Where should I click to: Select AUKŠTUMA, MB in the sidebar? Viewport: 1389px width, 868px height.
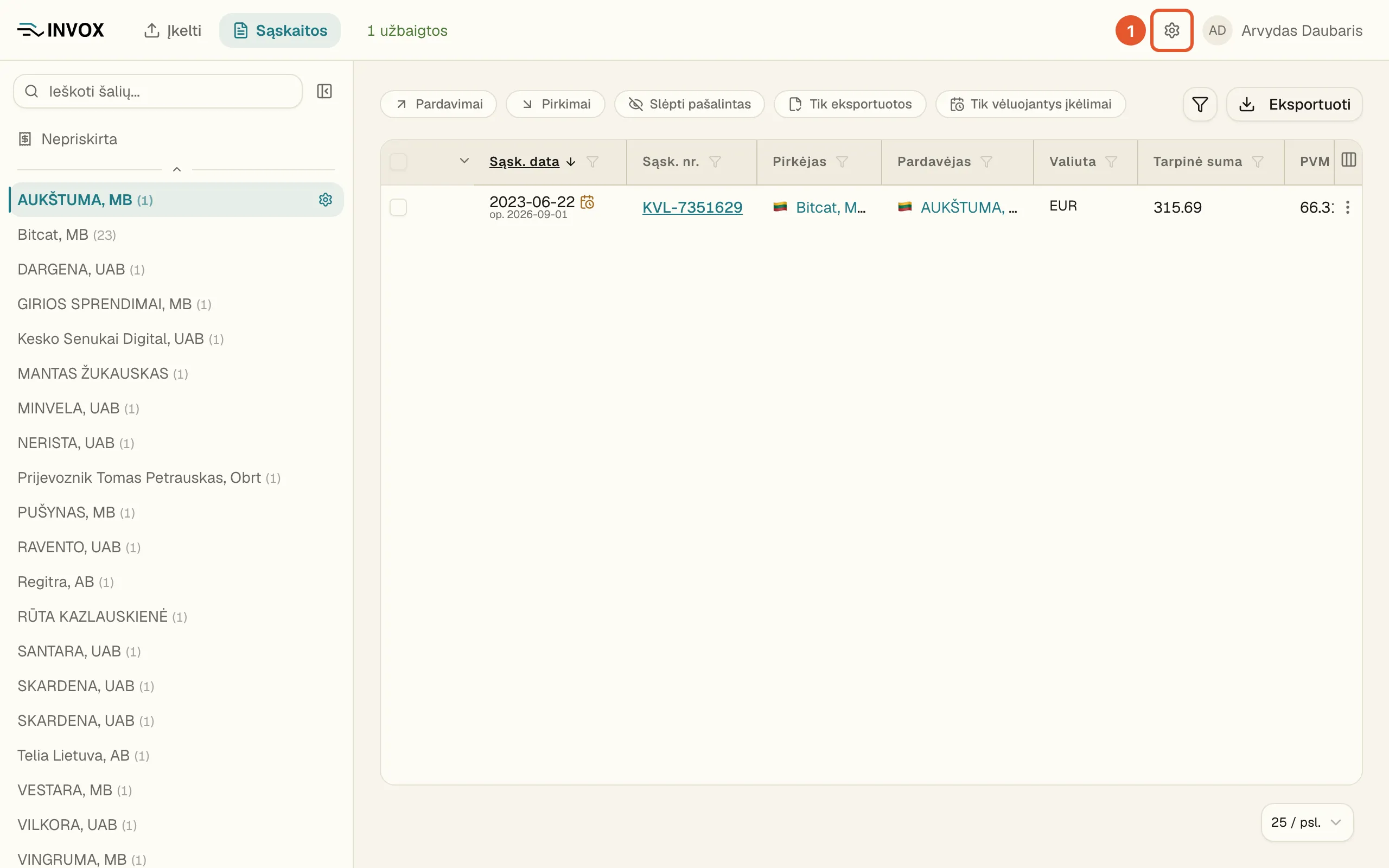pyautogui.click(x=176, y=200)
